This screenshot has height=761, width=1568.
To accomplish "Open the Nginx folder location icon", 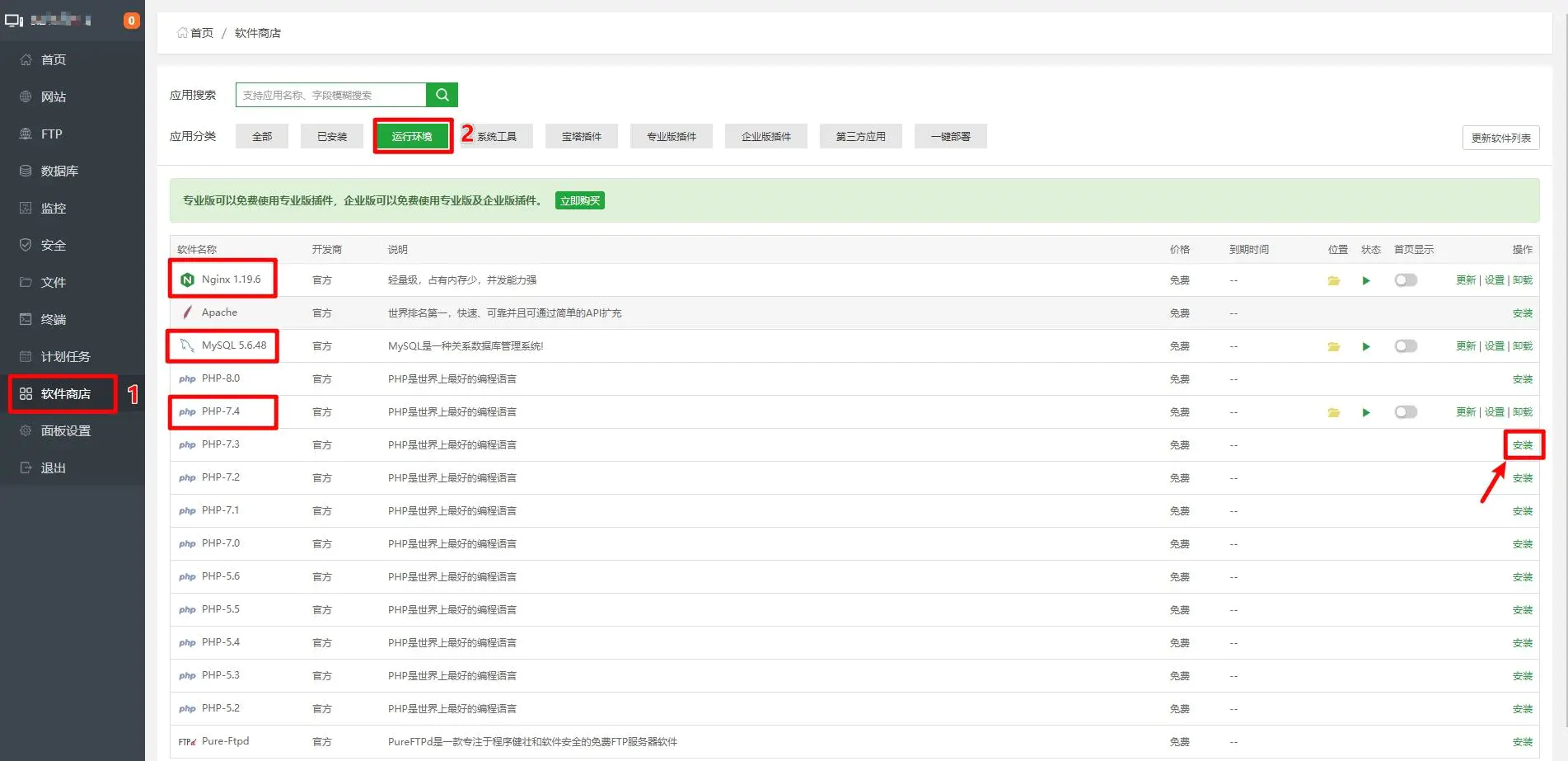I will coord(1333,281).
